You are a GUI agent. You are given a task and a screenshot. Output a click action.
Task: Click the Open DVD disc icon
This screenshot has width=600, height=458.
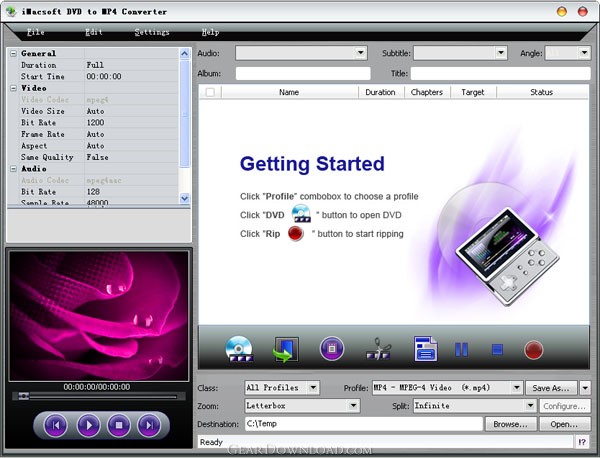click(241, 349)
